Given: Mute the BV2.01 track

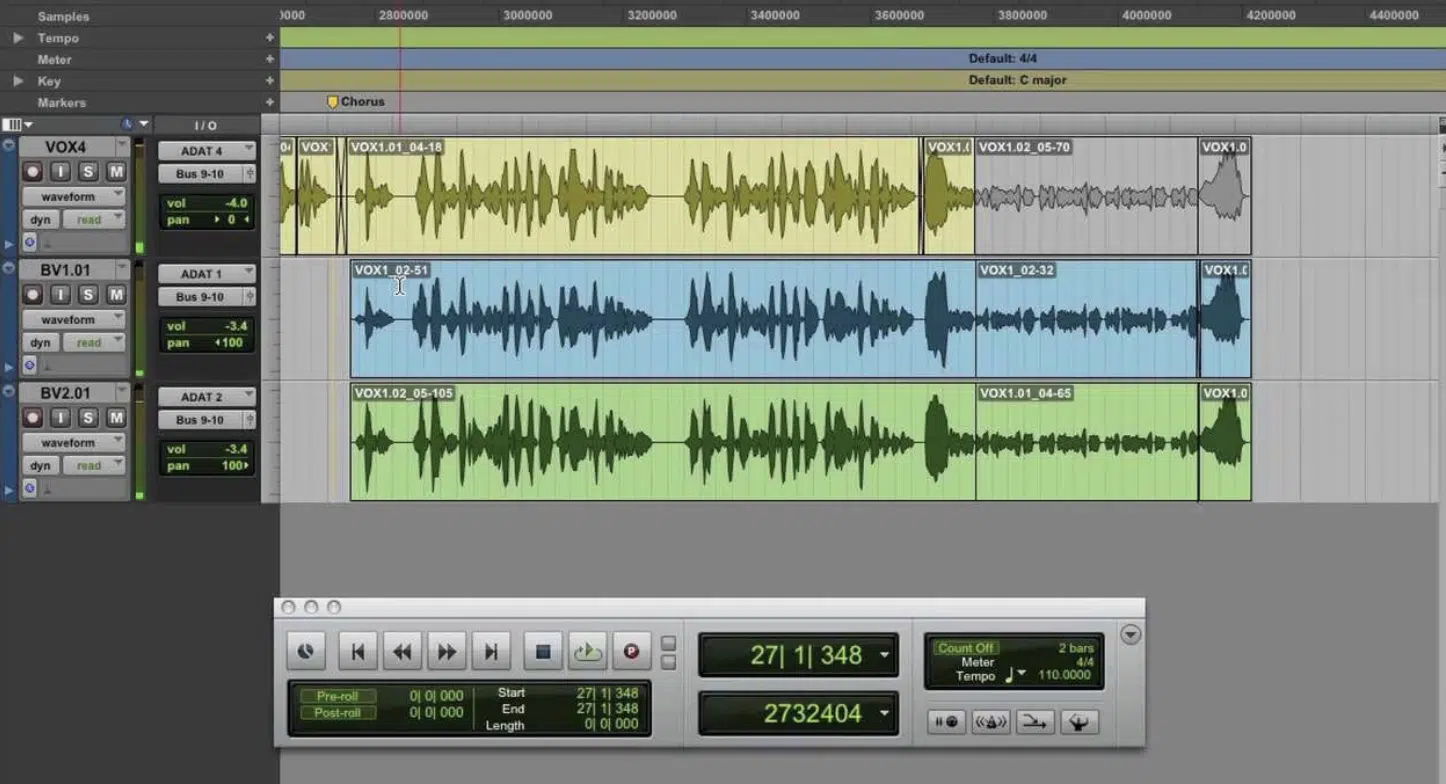Looking at the screenshot, I should [x=116, y=418].
